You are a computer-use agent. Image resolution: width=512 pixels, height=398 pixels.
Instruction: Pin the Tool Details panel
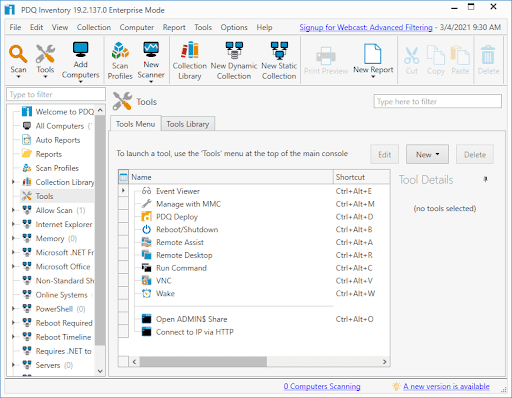click(485, 180)
